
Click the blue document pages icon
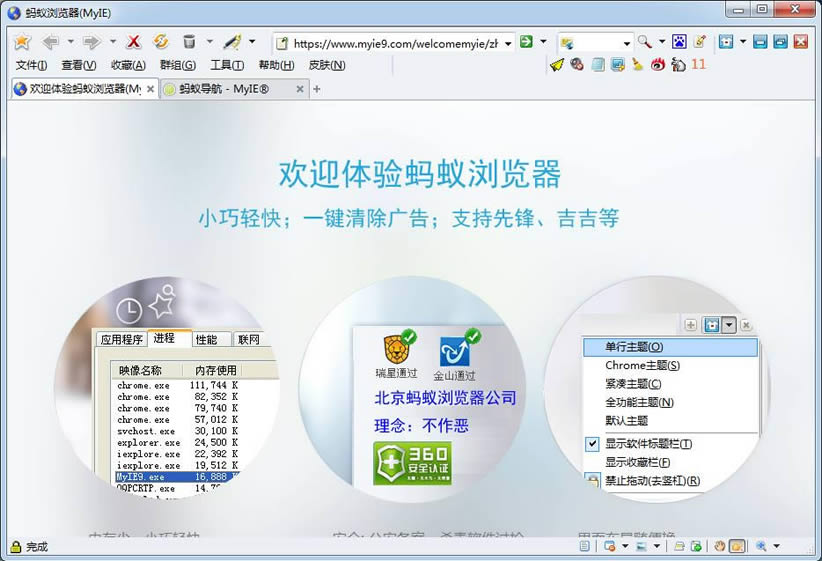[598, 64]
